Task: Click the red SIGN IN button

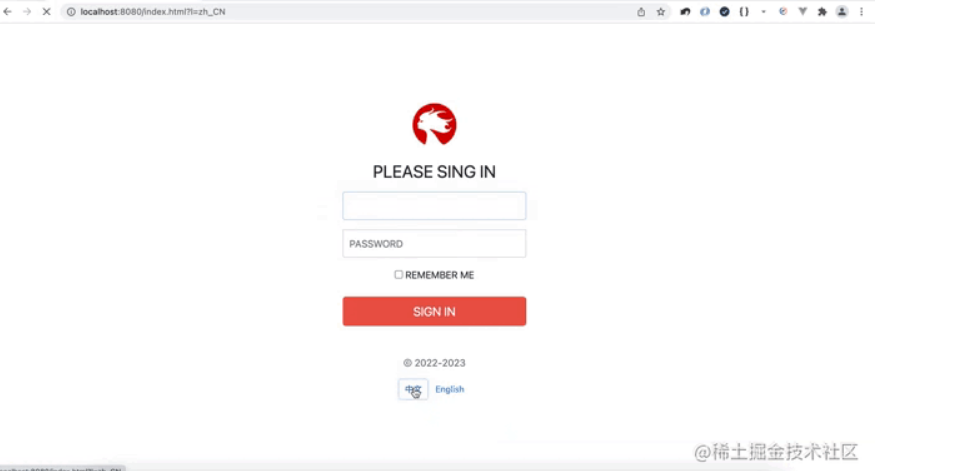Action: click(x=434, y=312)
